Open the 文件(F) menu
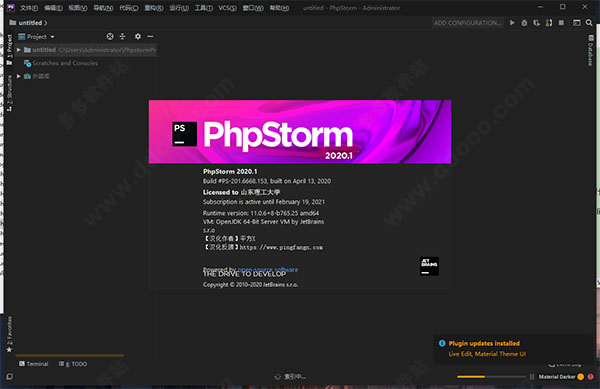 [29, 8]
